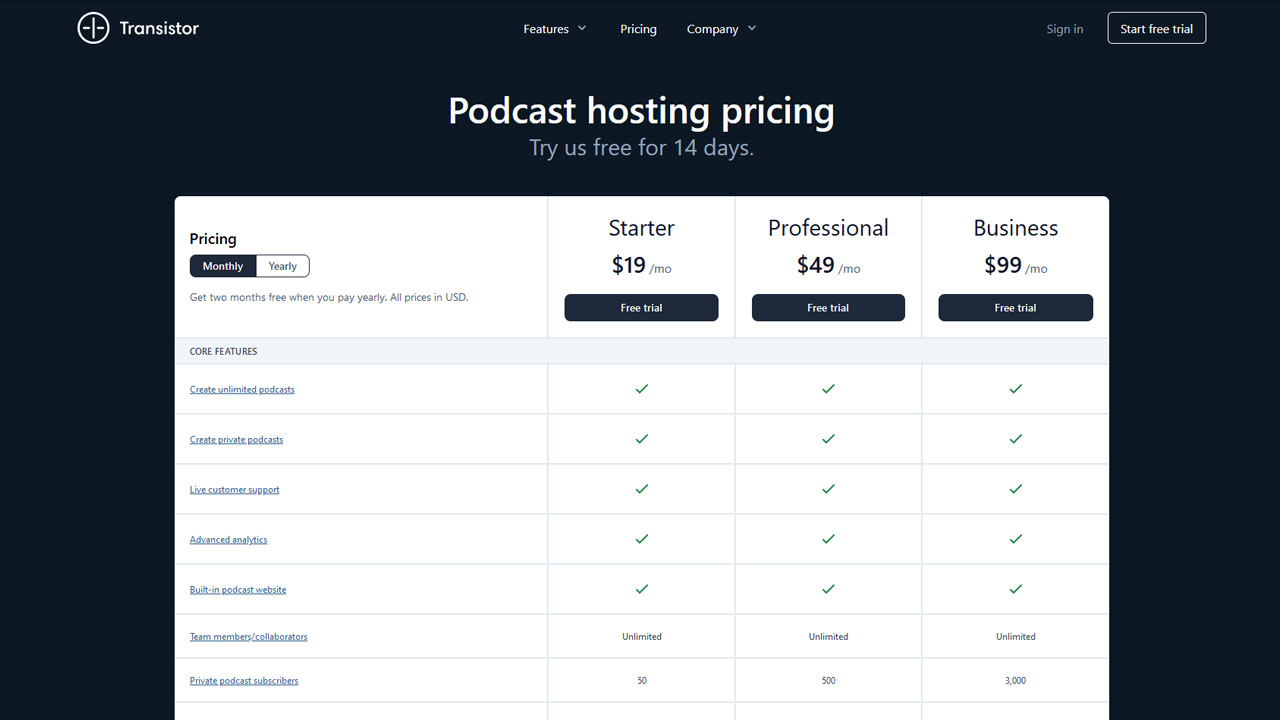Screen dimensions: 1280x720
Task: Start Free trial for Professional plan
Action: [x=828, y=308]
